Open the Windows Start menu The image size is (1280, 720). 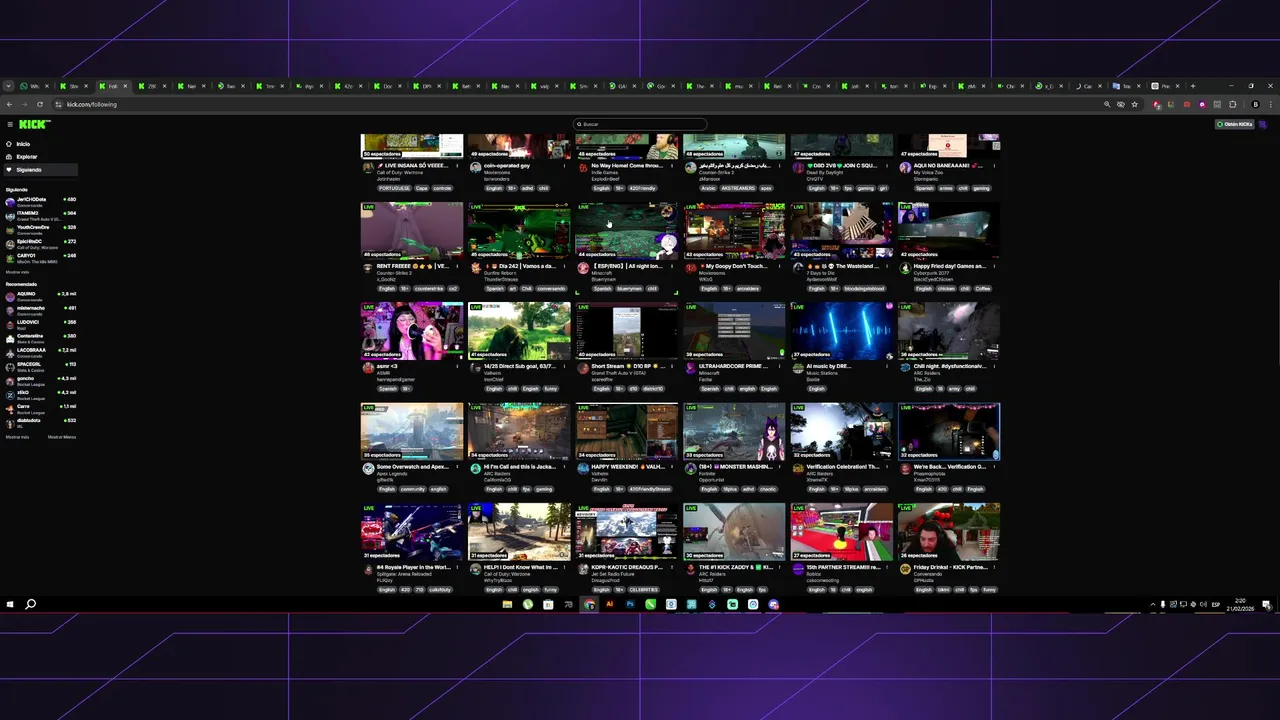10,604
